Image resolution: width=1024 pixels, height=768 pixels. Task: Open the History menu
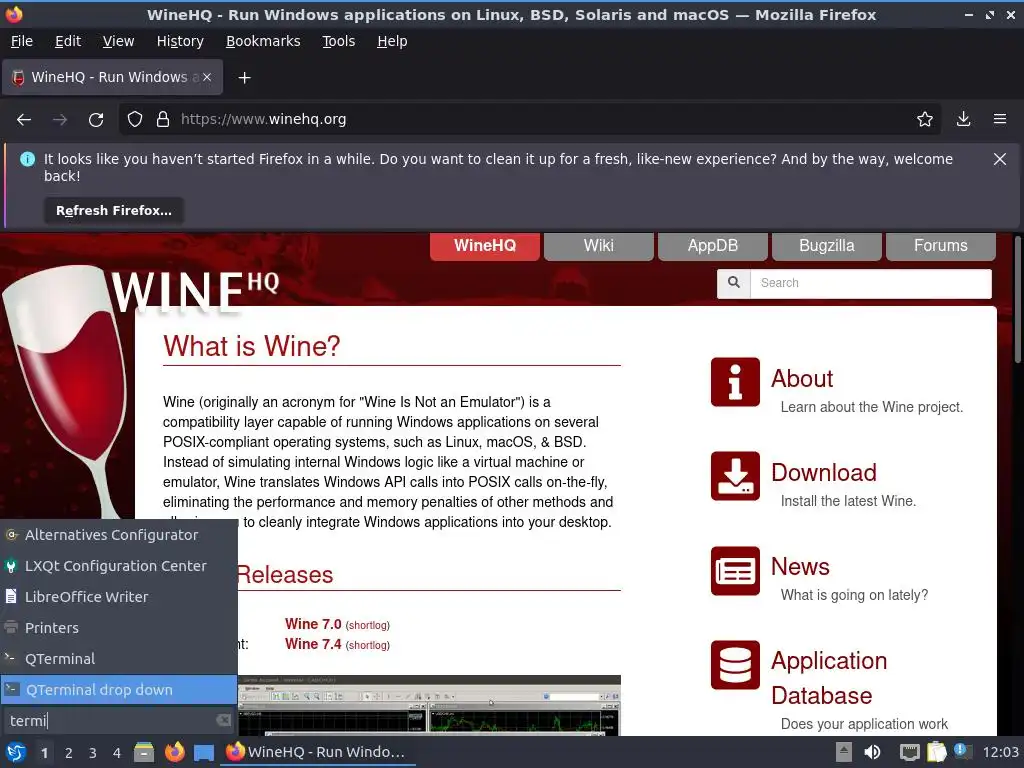pyautogui.click(x=180, y=41)
